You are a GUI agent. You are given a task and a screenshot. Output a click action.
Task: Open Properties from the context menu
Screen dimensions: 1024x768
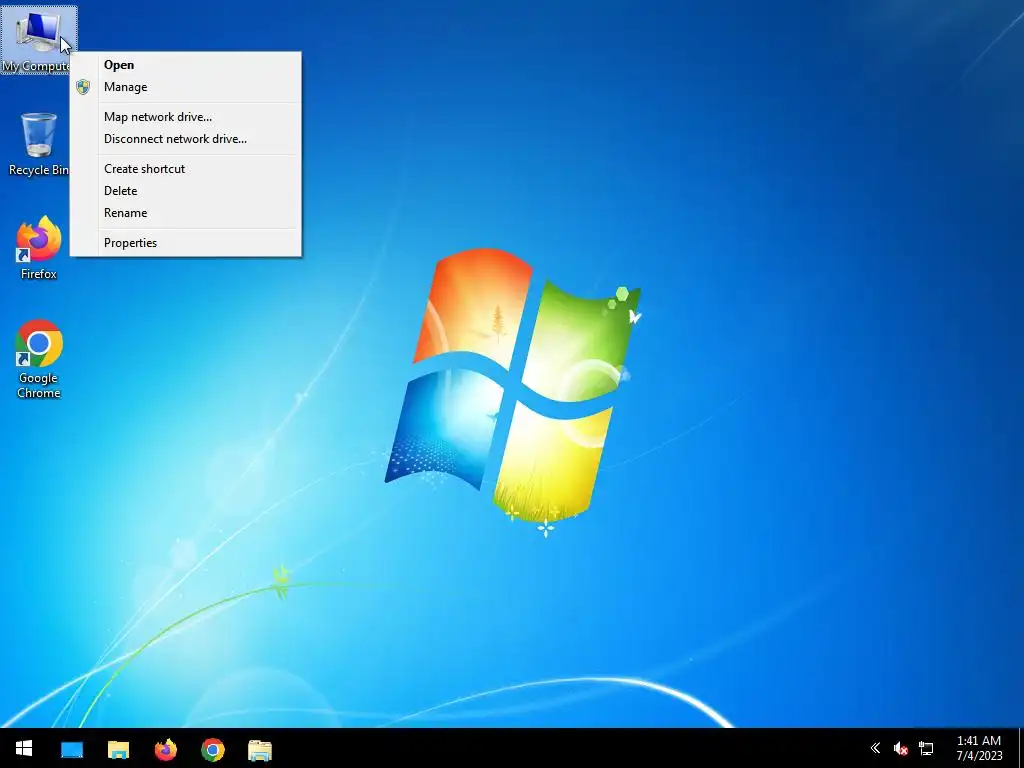[185, 243]
